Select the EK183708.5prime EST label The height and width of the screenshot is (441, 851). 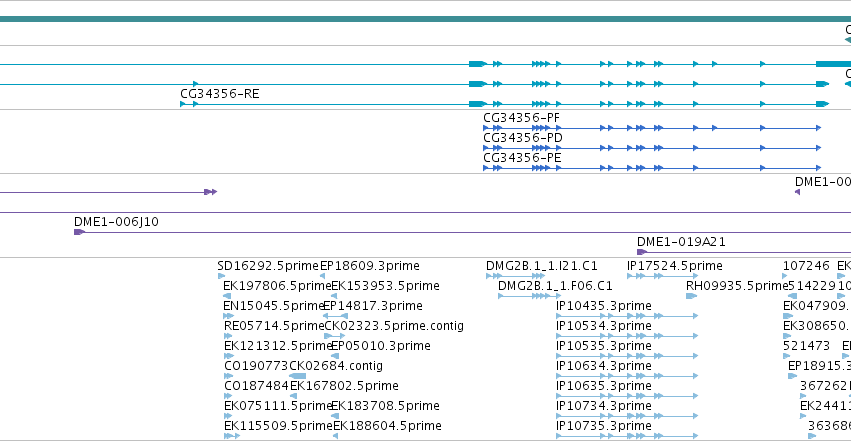point(385,406)
